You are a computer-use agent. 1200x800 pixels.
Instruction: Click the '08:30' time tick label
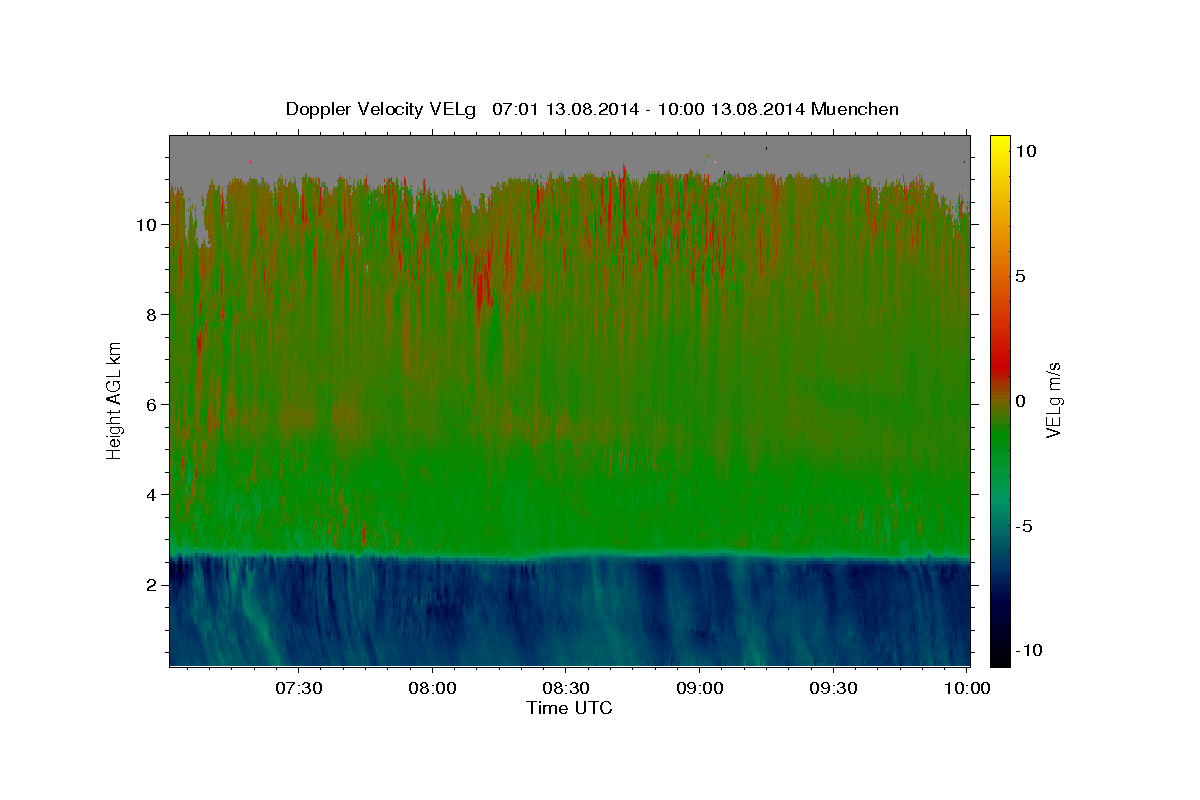pos(565,689)
